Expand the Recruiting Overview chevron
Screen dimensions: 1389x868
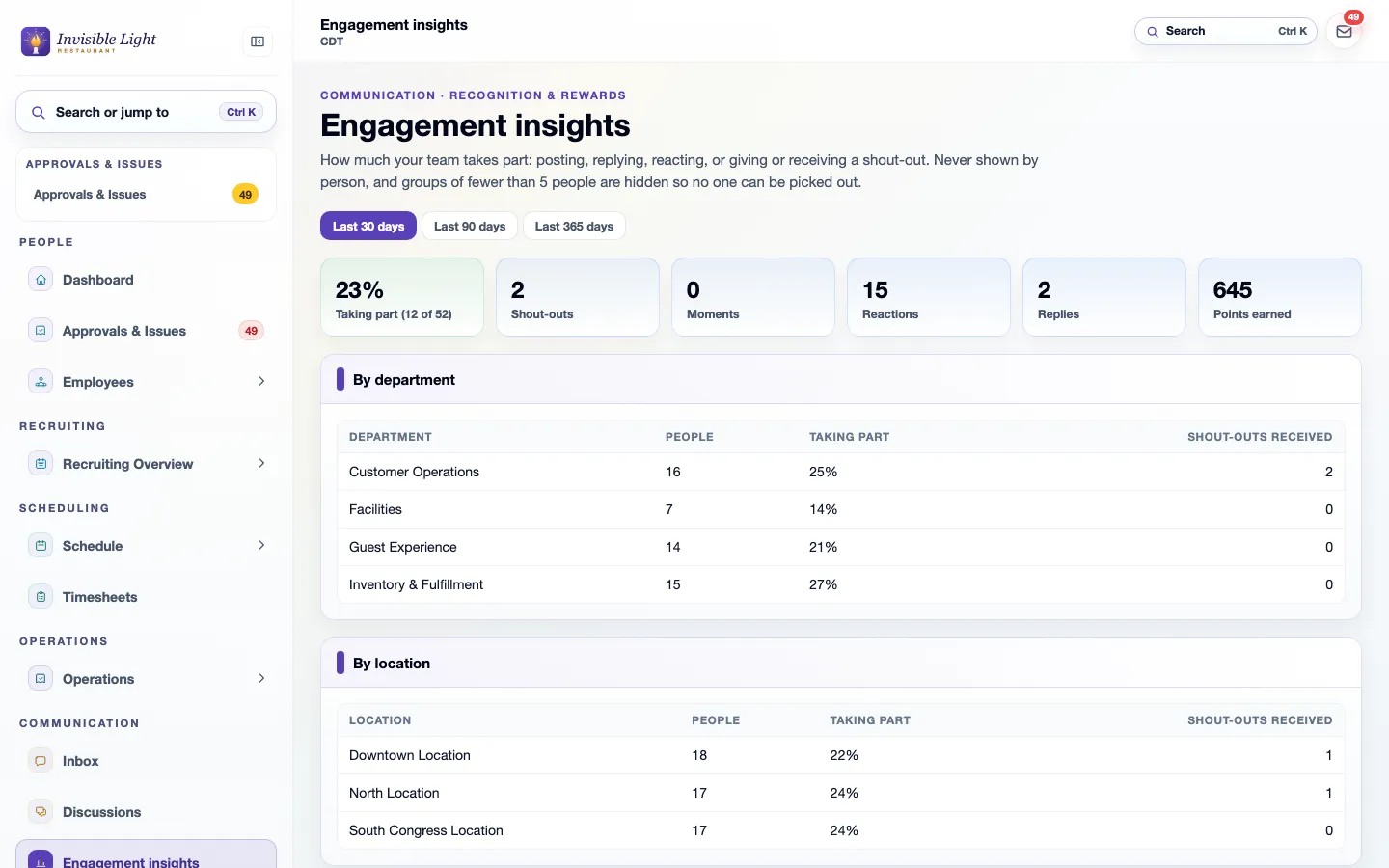tap(261, 464)
